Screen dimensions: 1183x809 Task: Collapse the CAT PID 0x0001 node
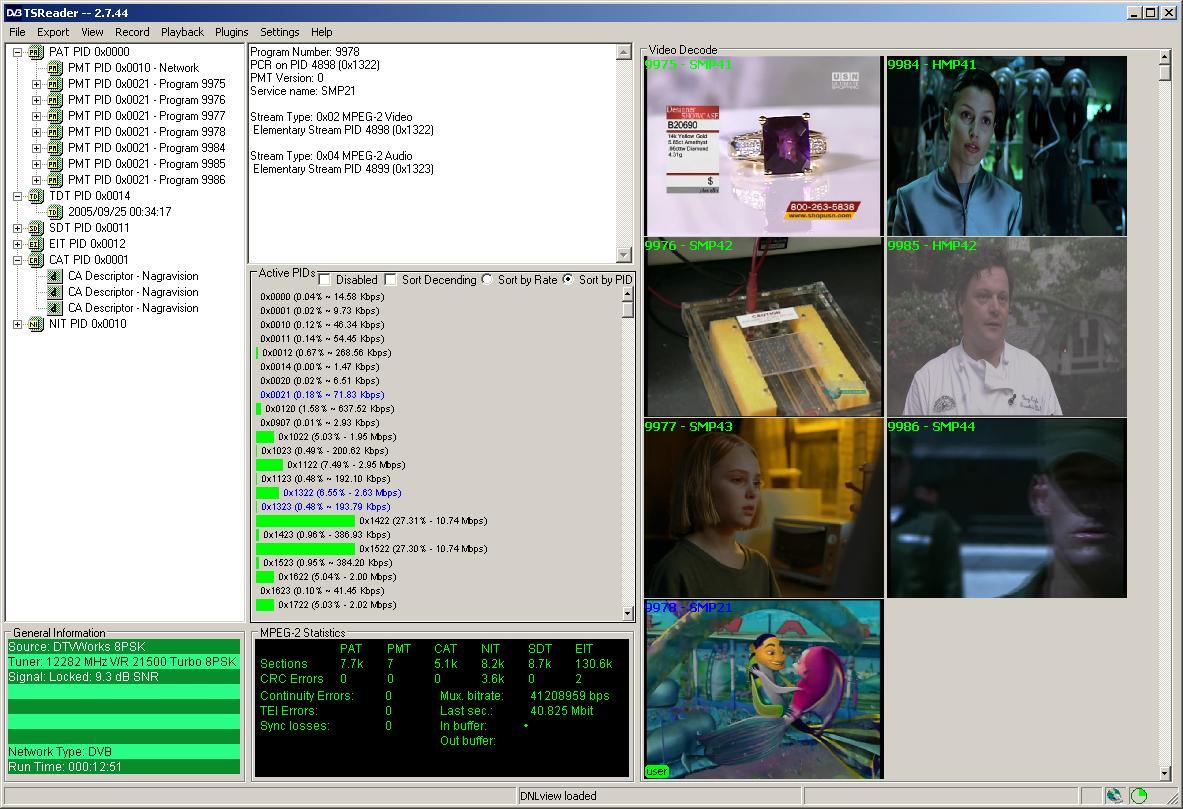tap(17, 260)
